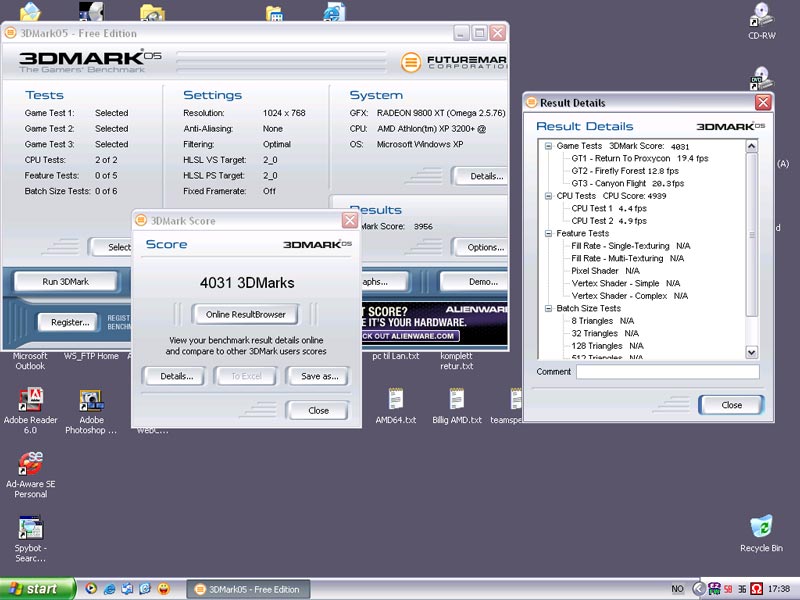Click the red omega tray icon
Screen dimensions: 800x600
tap(757, 589)
